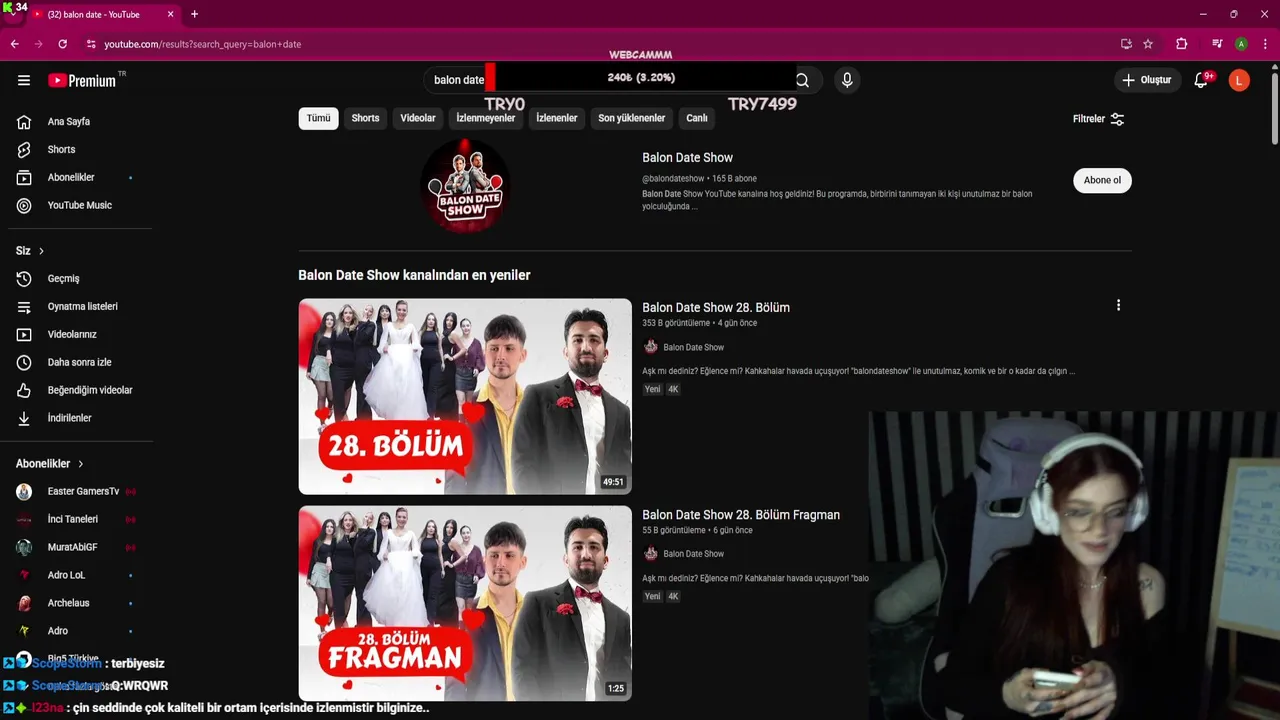Open channel link under Fragman video
The width and height of the screenshot is (1280, 720).
point(693,554)
